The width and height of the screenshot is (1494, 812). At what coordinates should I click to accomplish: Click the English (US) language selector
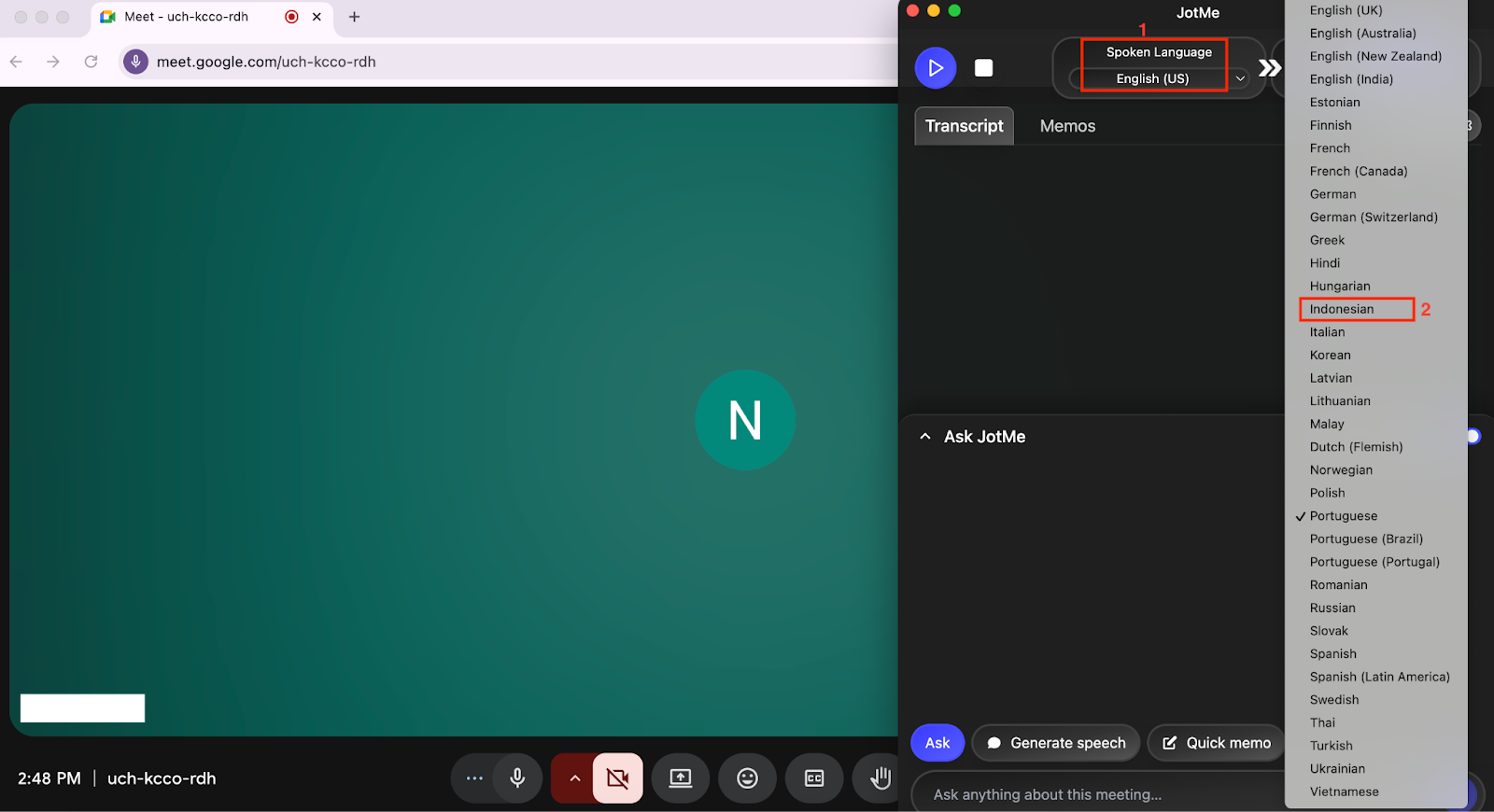[x=1152, y=78]
